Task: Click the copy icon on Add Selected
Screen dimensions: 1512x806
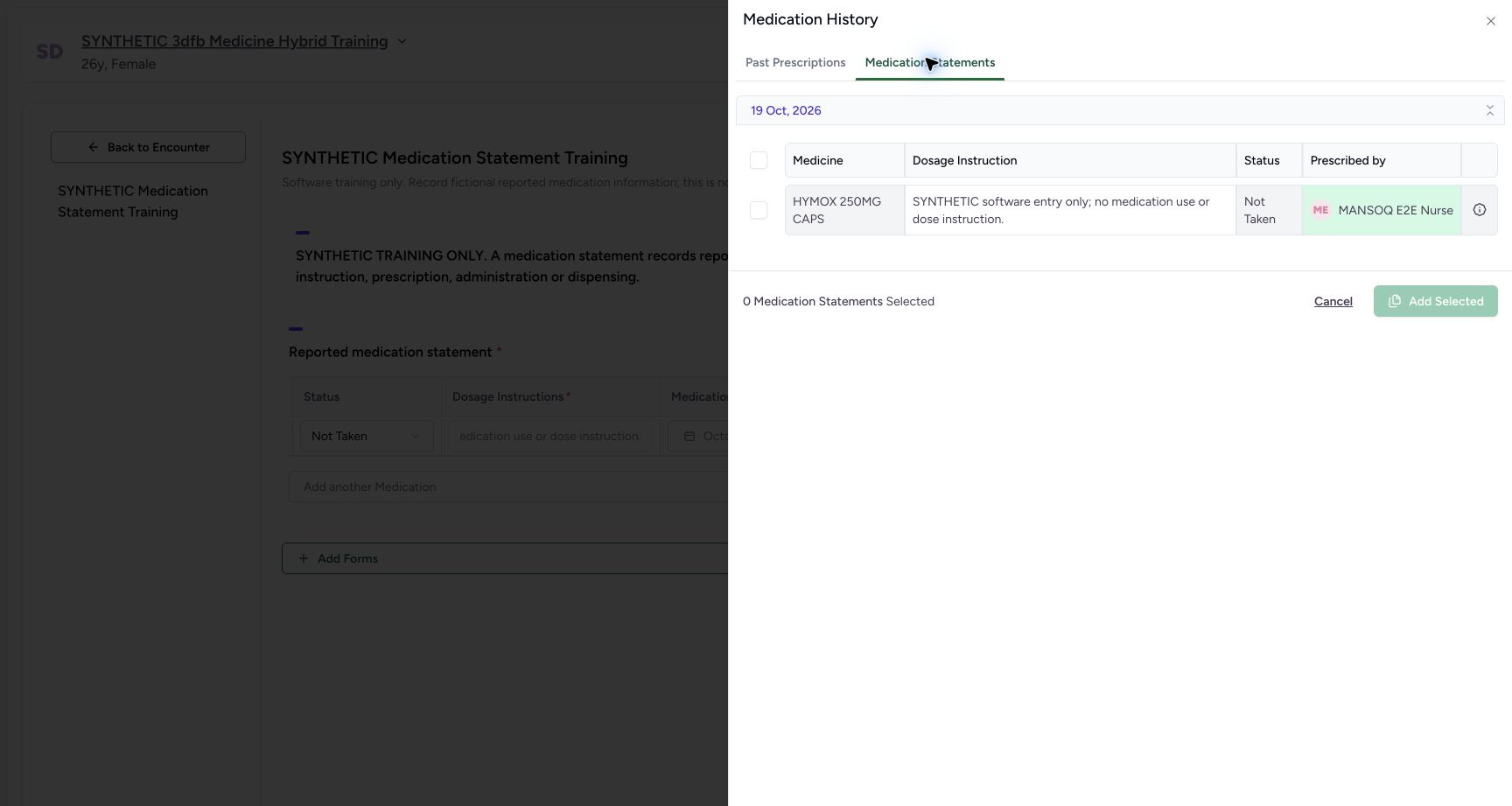Action: [1395, 301]
